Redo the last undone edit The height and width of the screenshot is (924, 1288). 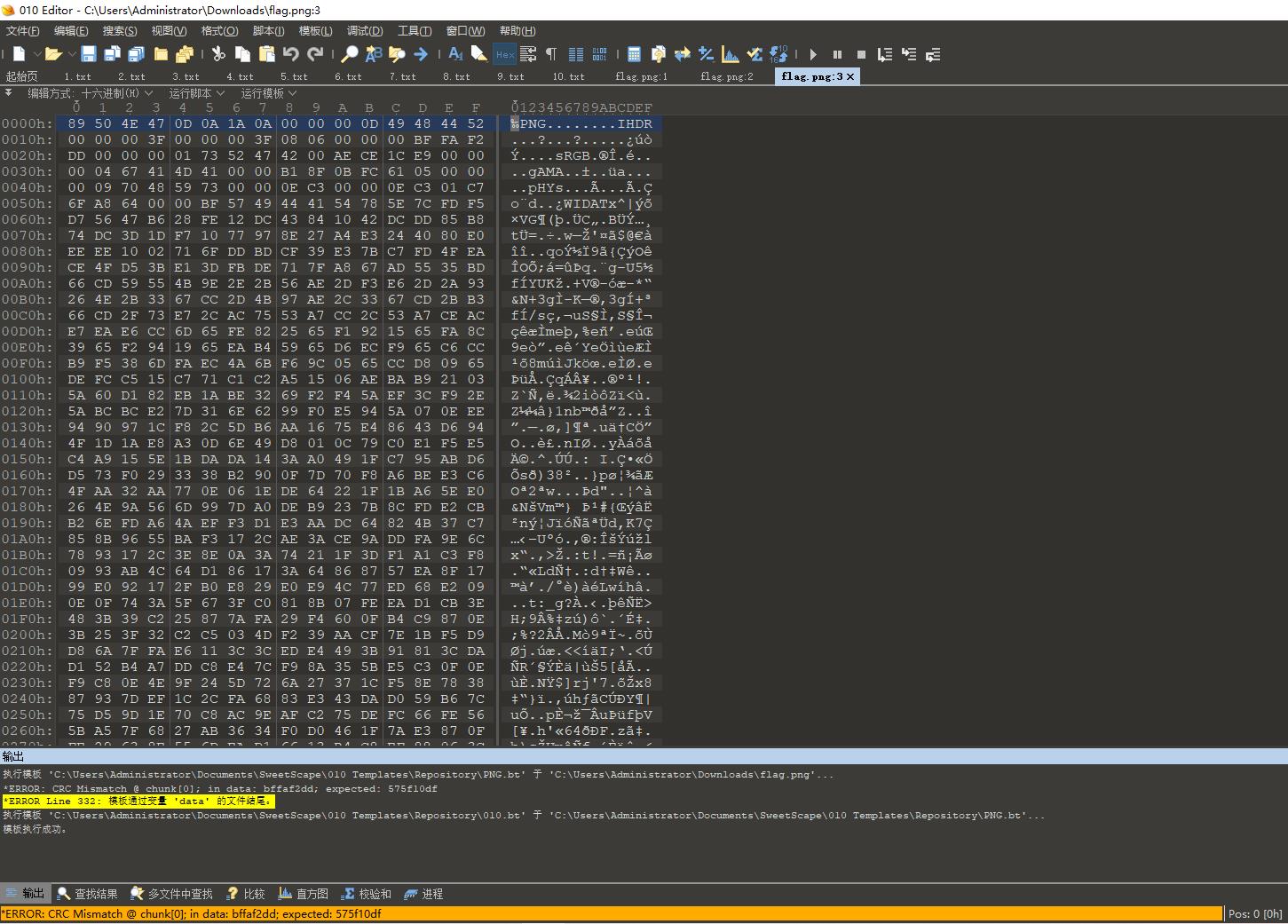click(315, 54)
